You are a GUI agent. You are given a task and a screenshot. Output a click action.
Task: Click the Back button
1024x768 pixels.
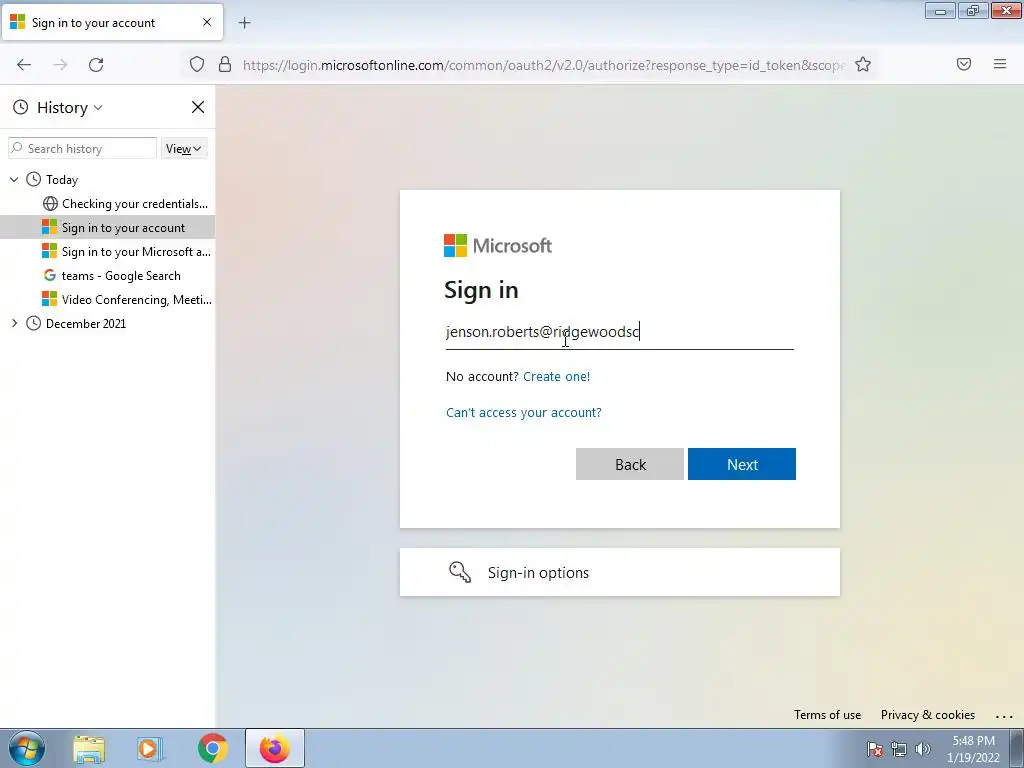[630, 464]
